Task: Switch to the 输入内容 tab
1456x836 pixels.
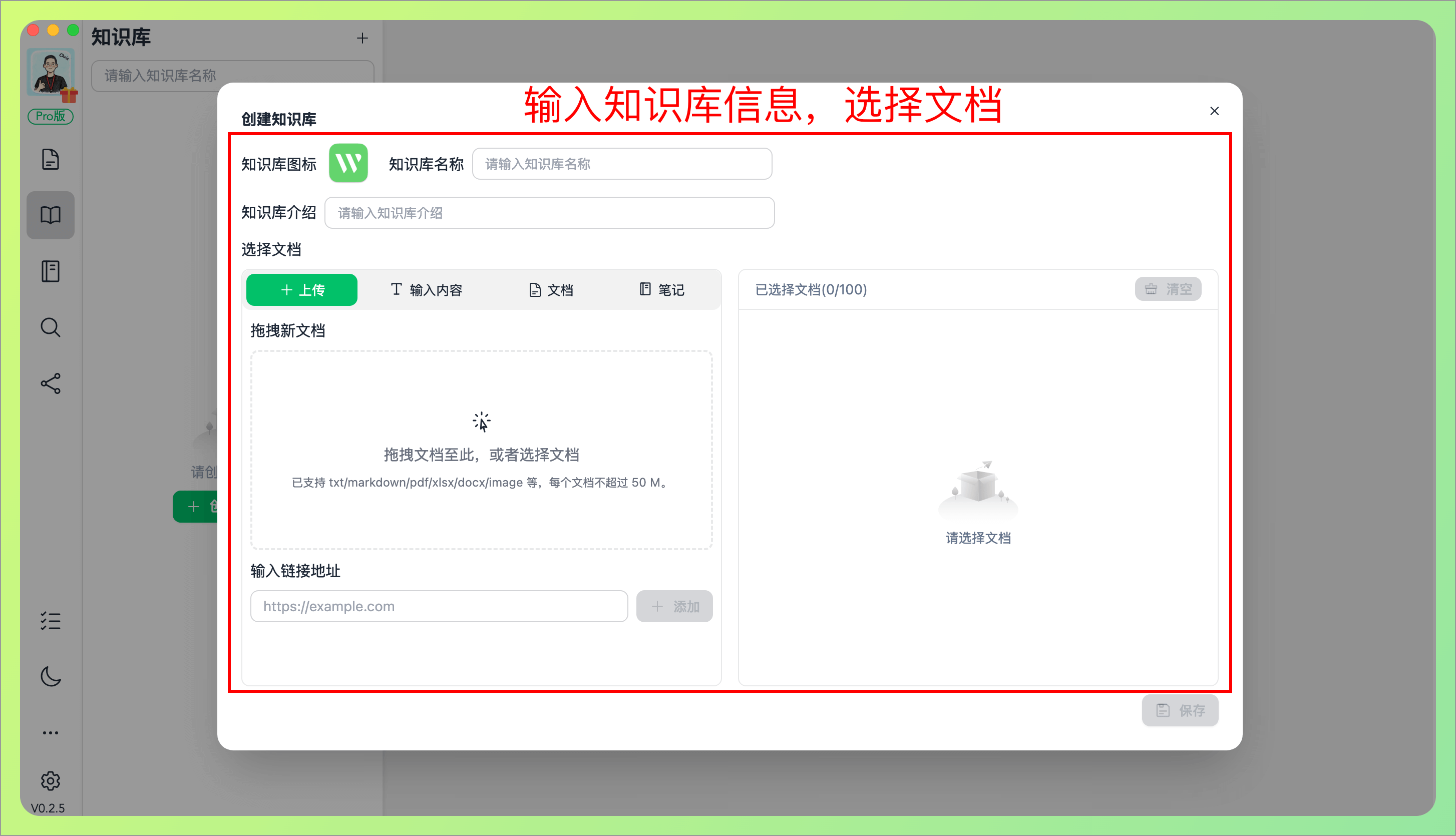Action: click(427, 289)
